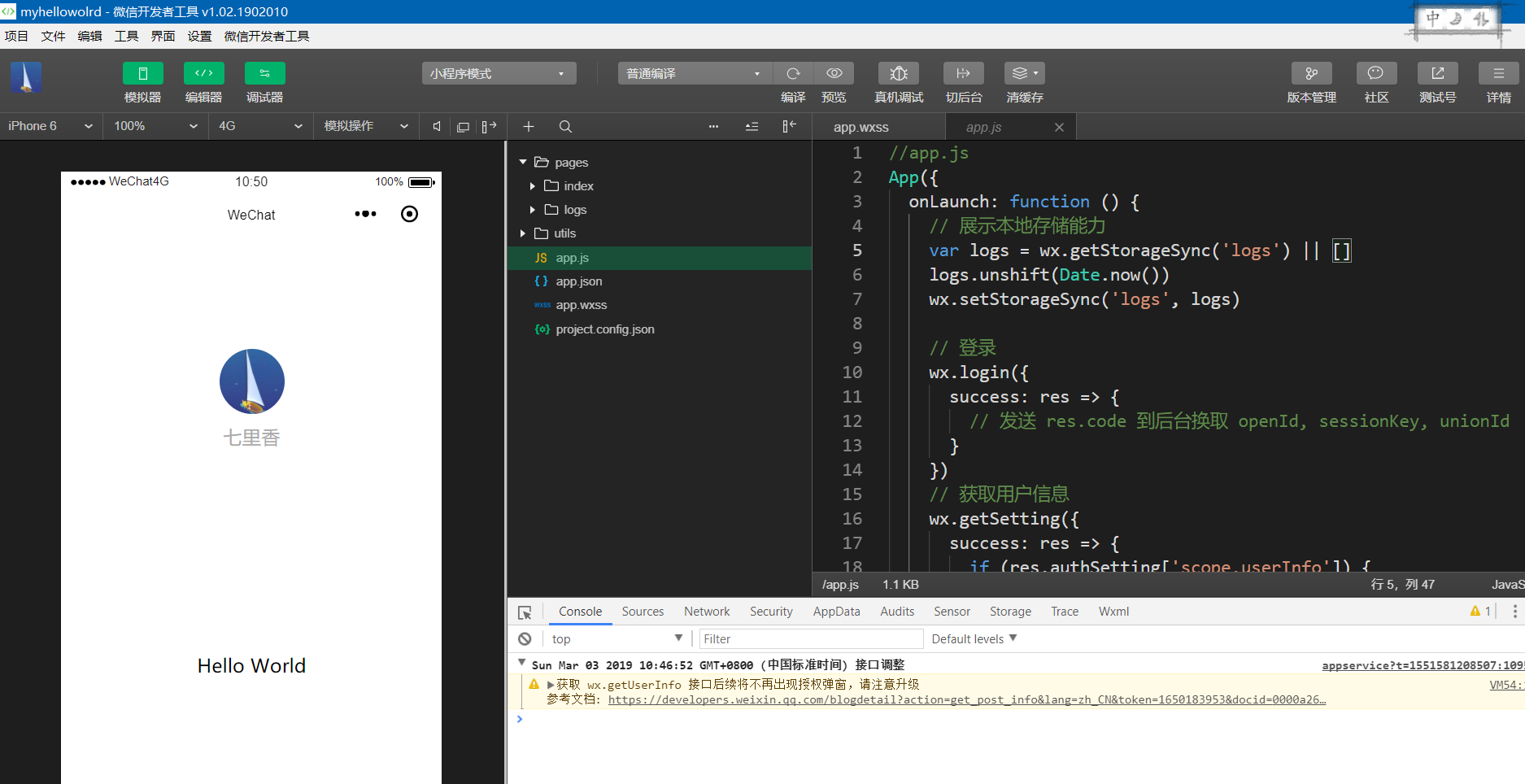Search files with magnifier icon

click(565, 126)
